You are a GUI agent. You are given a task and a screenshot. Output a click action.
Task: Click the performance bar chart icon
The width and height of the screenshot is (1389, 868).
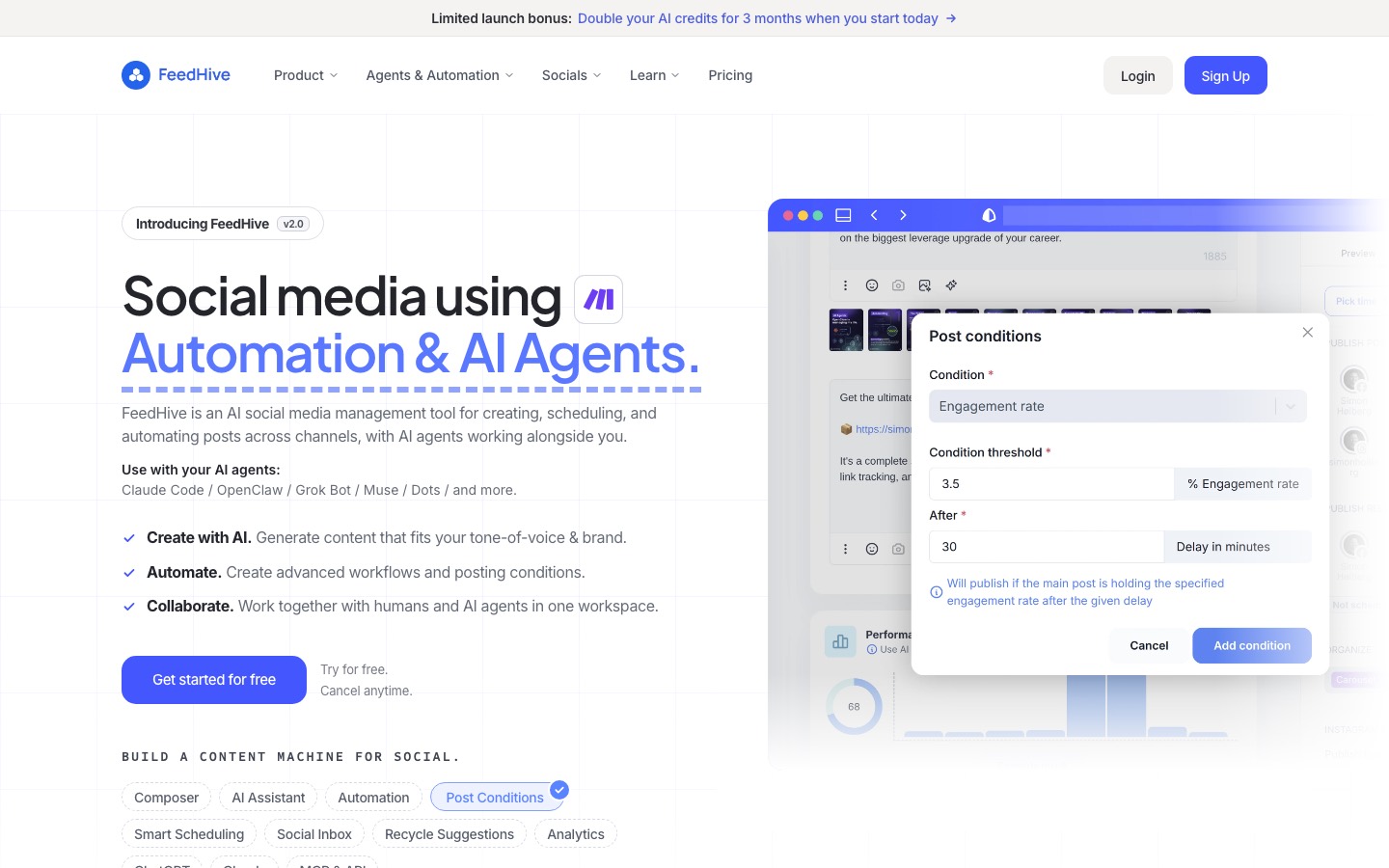click(x=840, y=641)
